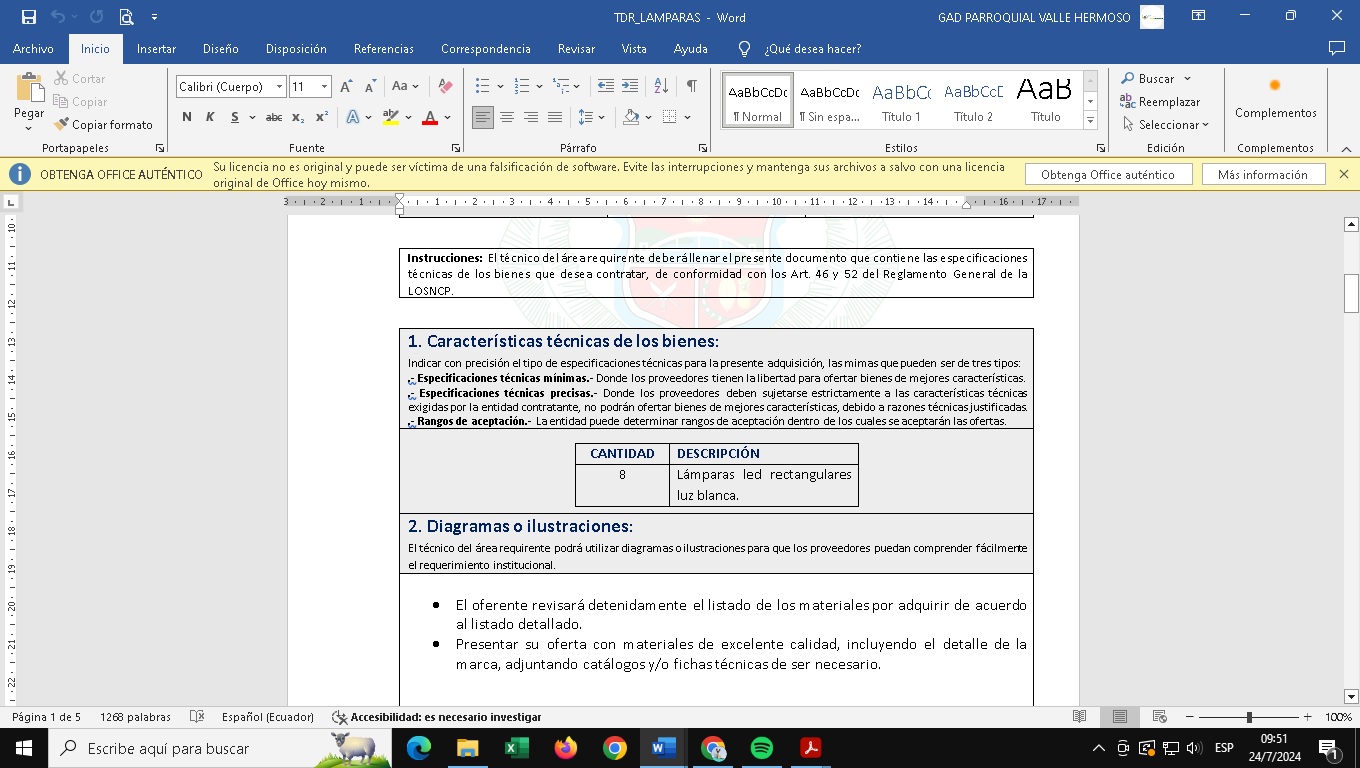
Task: Open the Insertar ribbon tab
Action: 156,49
